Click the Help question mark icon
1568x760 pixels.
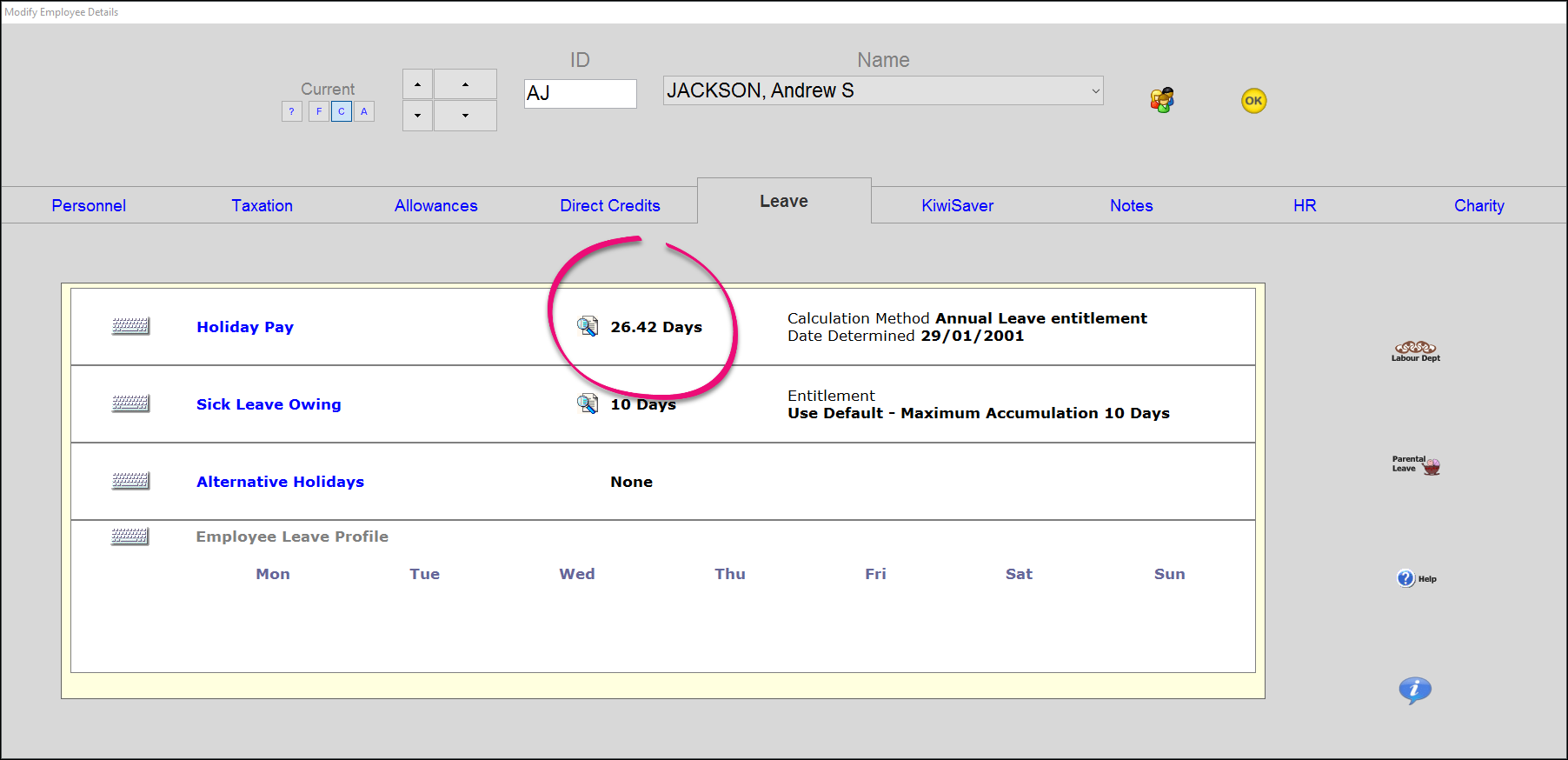click(x=1406, y=578)
